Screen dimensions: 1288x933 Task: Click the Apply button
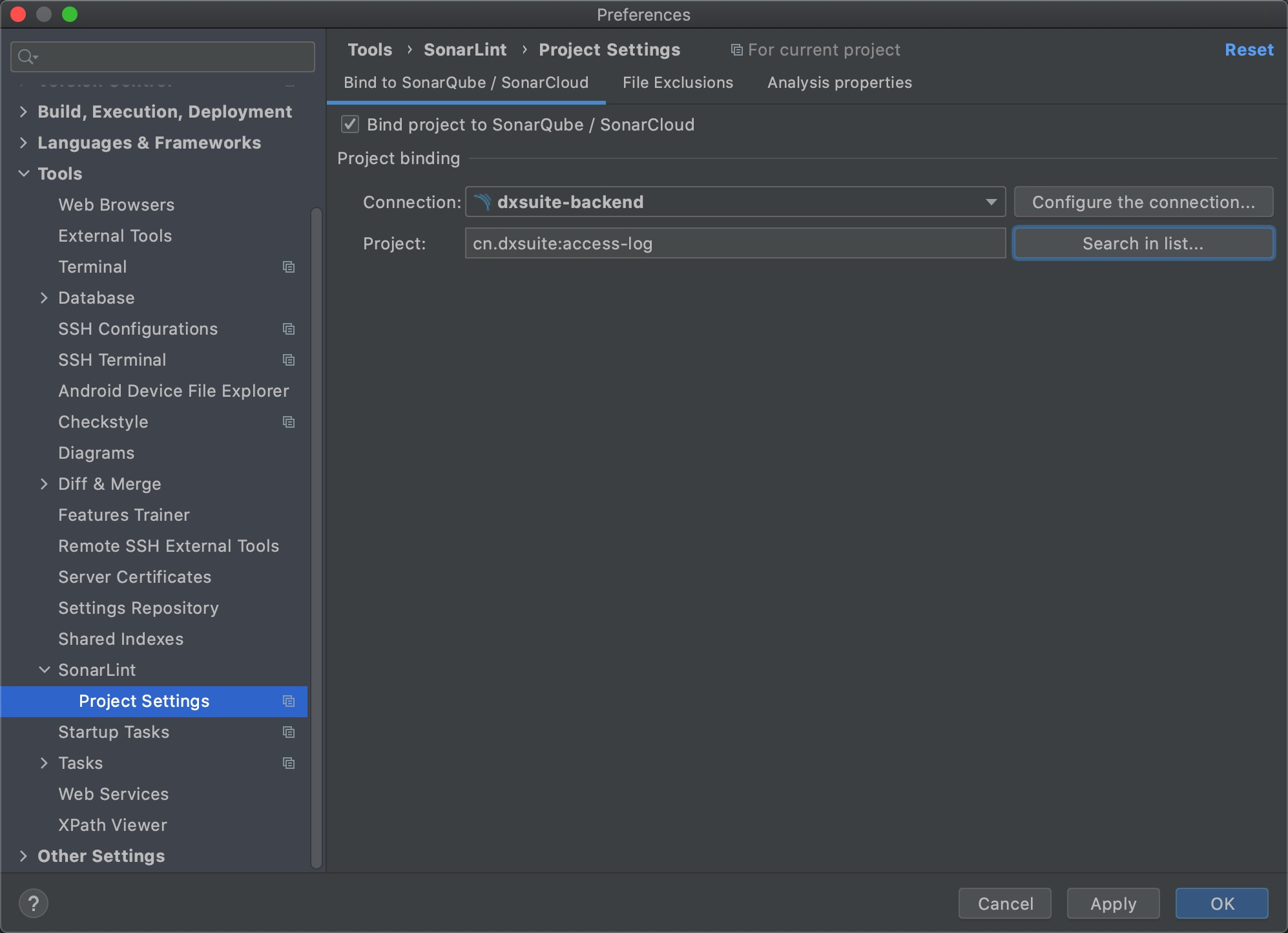1114,903
